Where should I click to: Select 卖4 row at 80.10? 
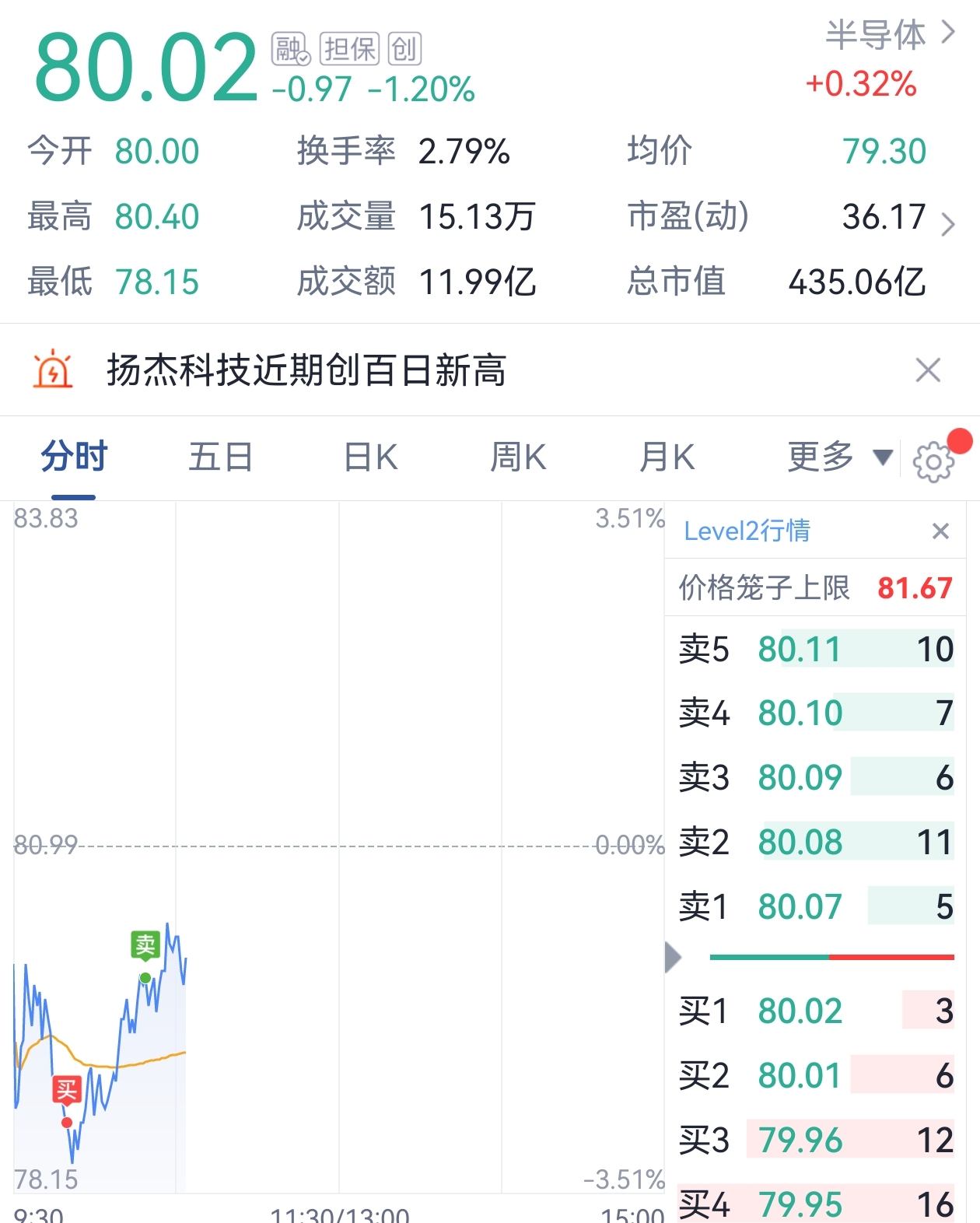[x=816, y=713]
